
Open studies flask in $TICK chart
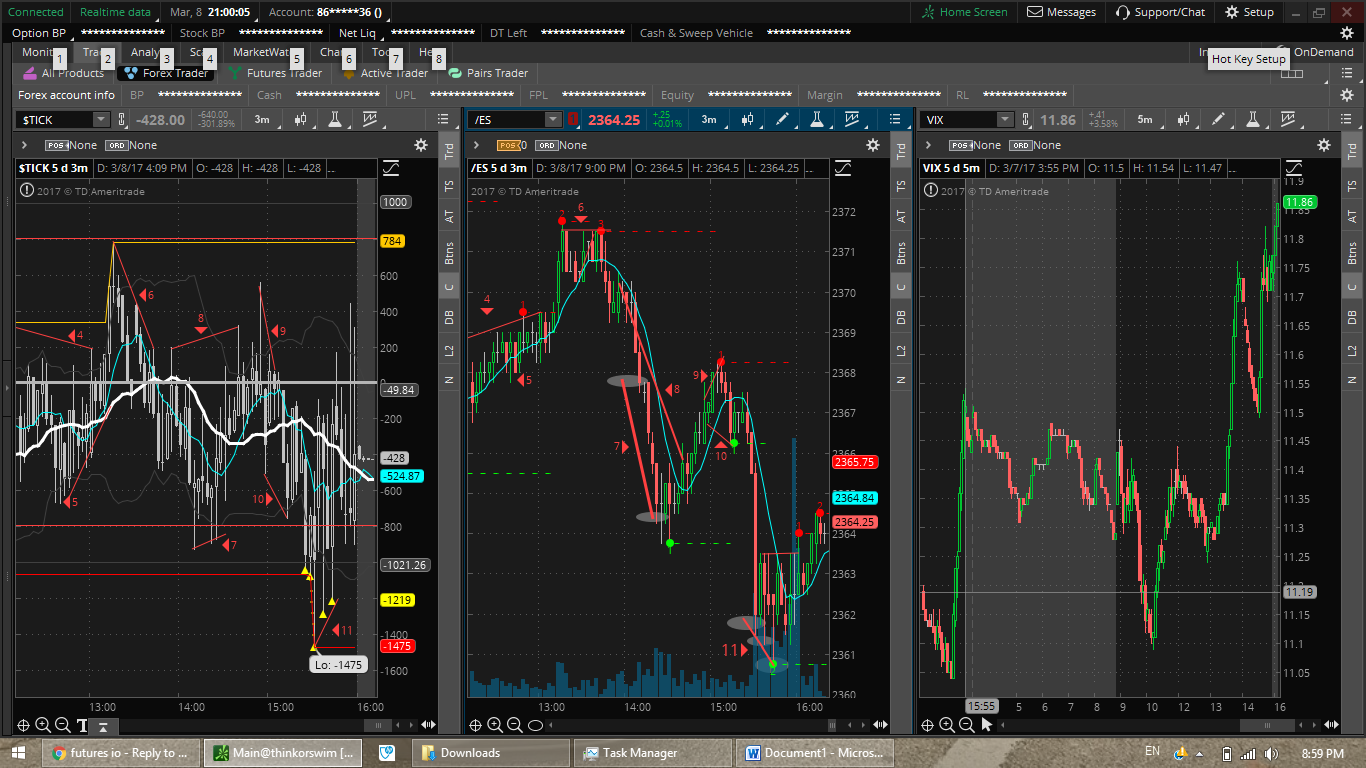coord(335,120)
